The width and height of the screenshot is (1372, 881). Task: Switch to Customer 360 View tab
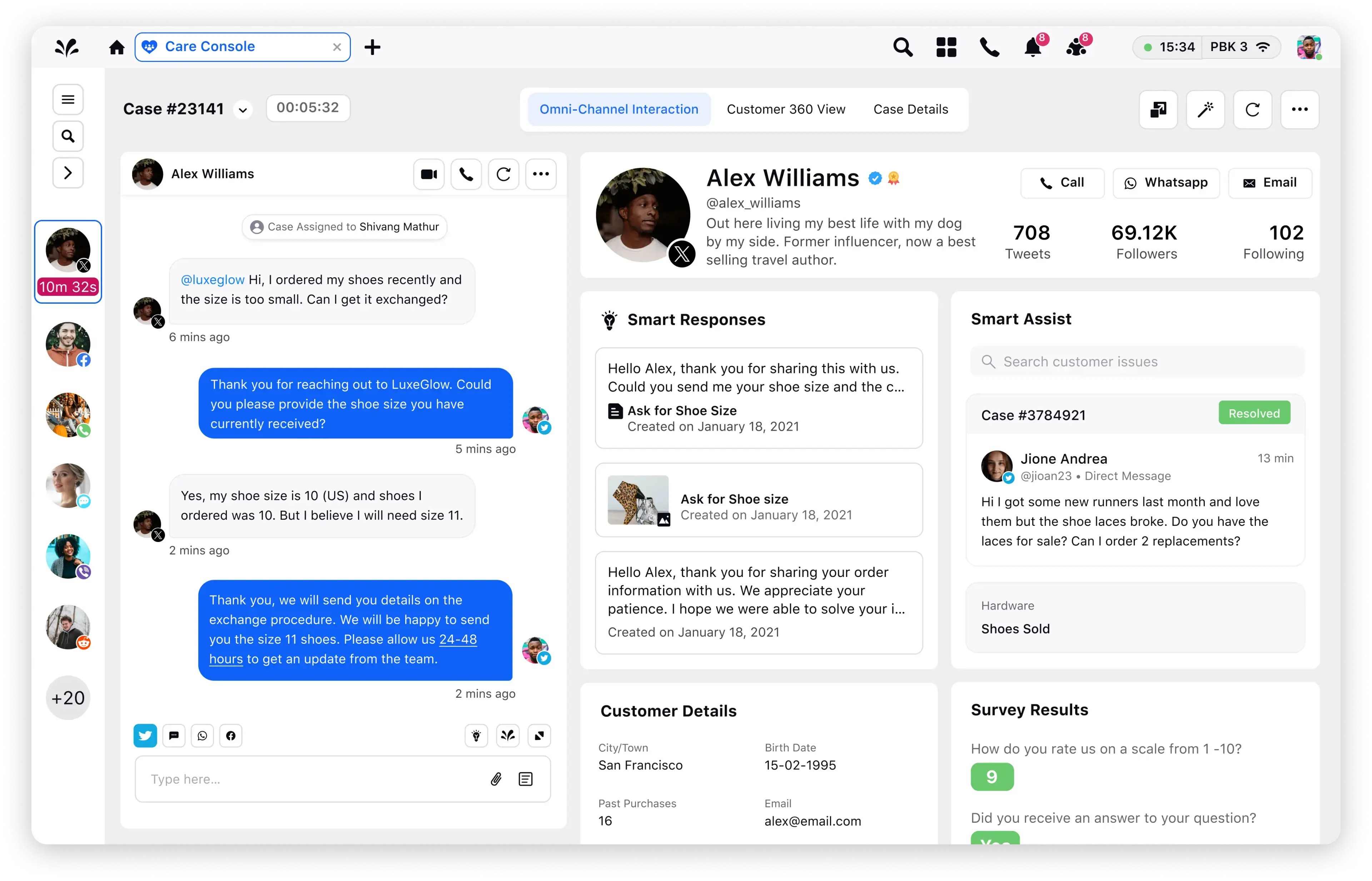tap(786, 108)
